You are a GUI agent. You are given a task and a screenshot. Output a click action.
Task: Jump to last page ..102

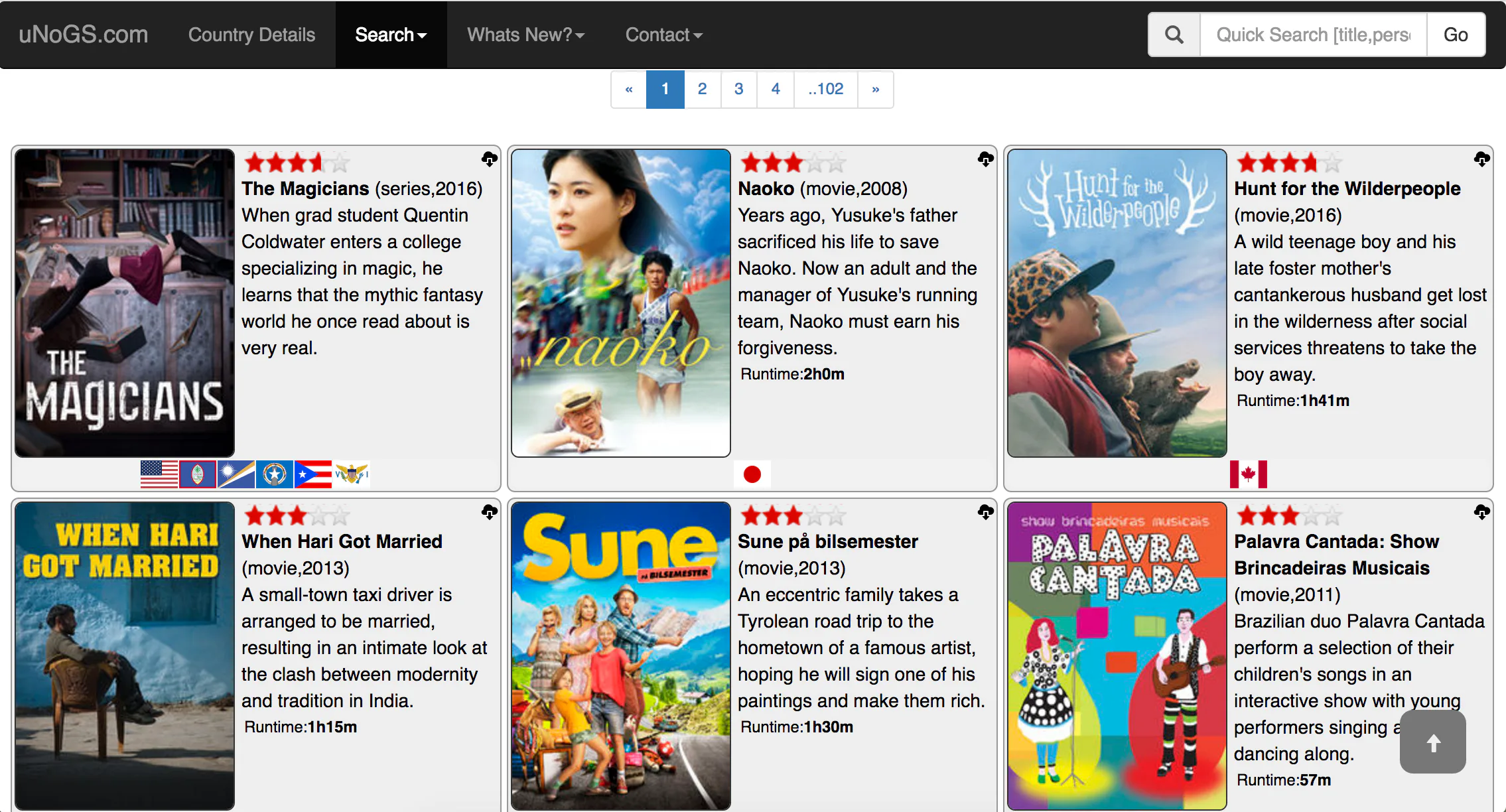click(x=826, y=89)
